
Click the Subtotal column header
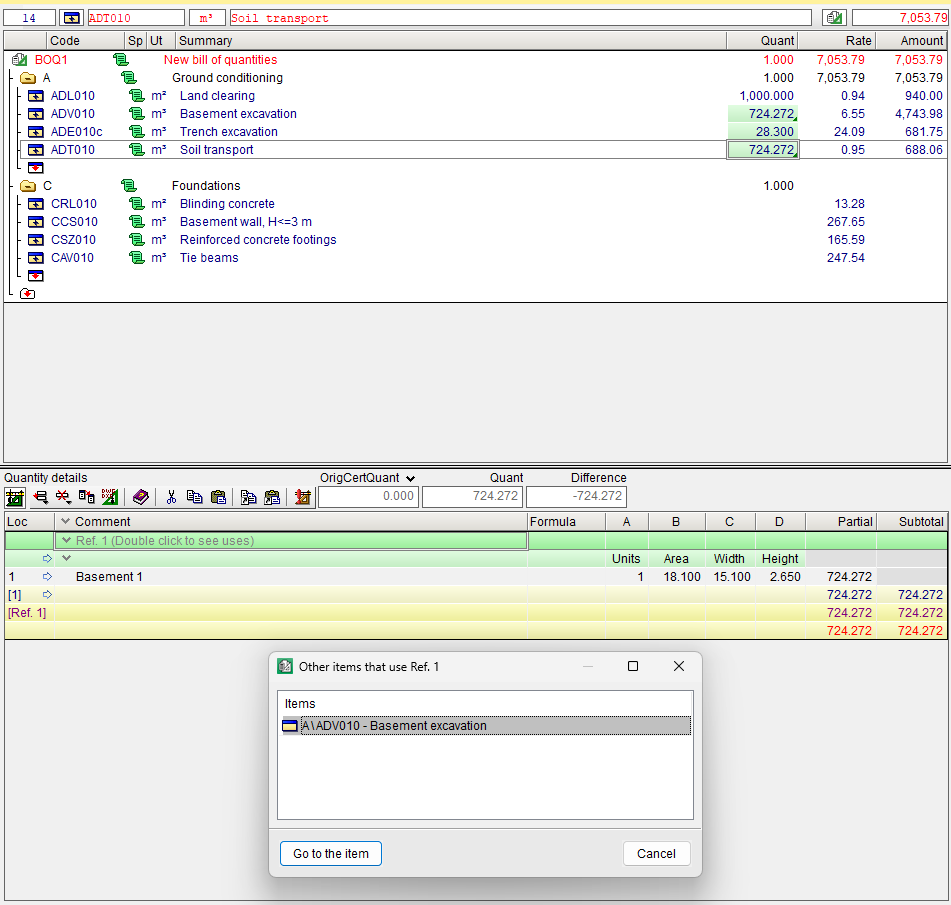tap(912, 522)
